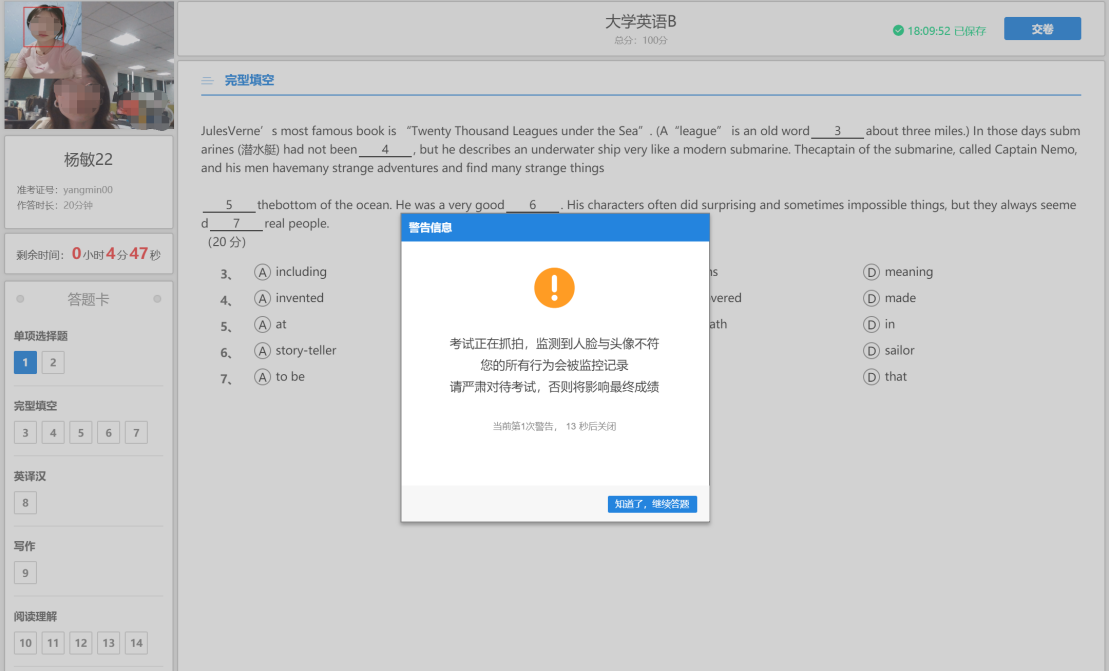Select option A "including" for question 3

click(x=263, y=272)
